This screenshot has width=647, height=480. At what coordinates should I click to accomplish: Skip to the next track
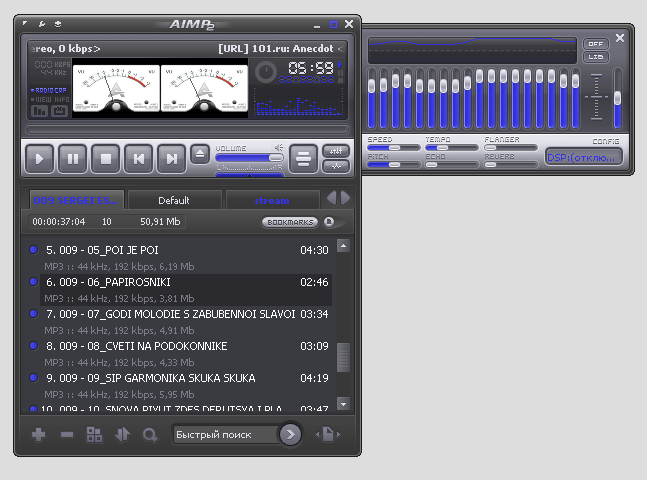(171, 157)
